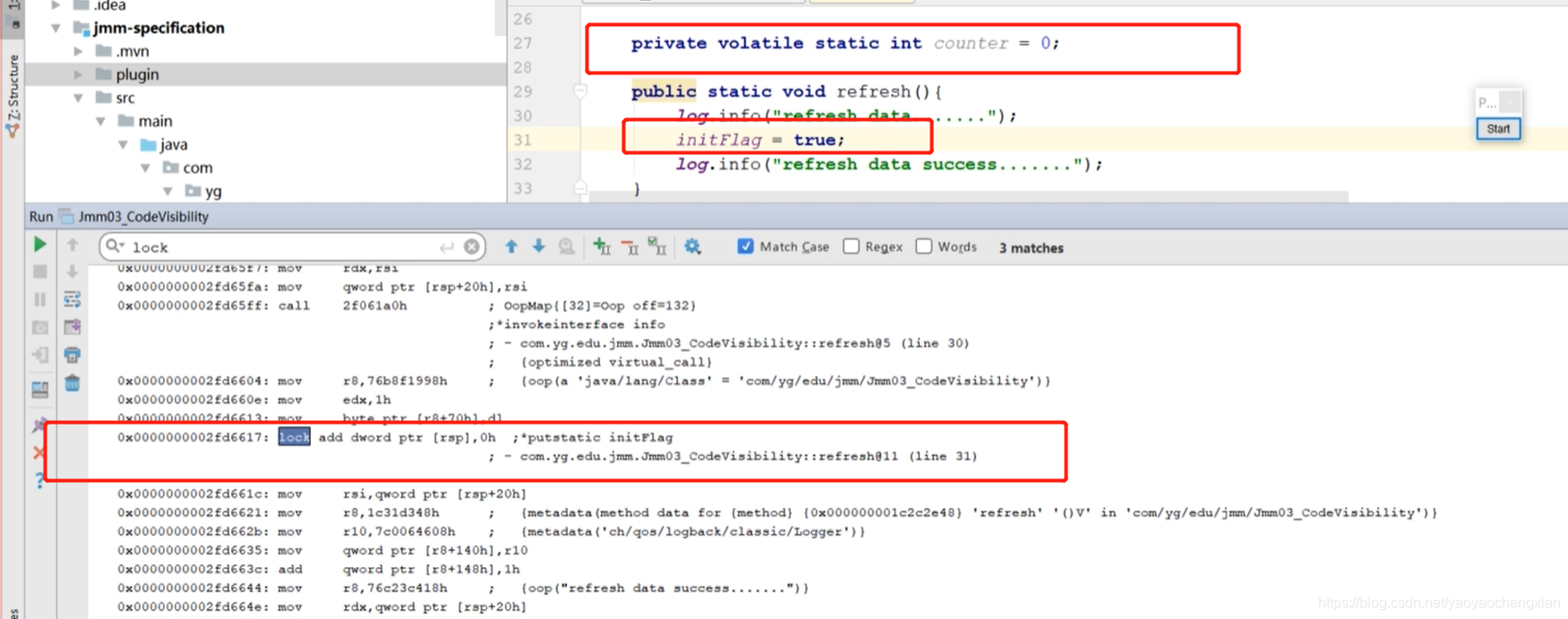Select the plugin folder in project tree
The height and width of the screenshot is (619, 1568).
click(266, 74)
